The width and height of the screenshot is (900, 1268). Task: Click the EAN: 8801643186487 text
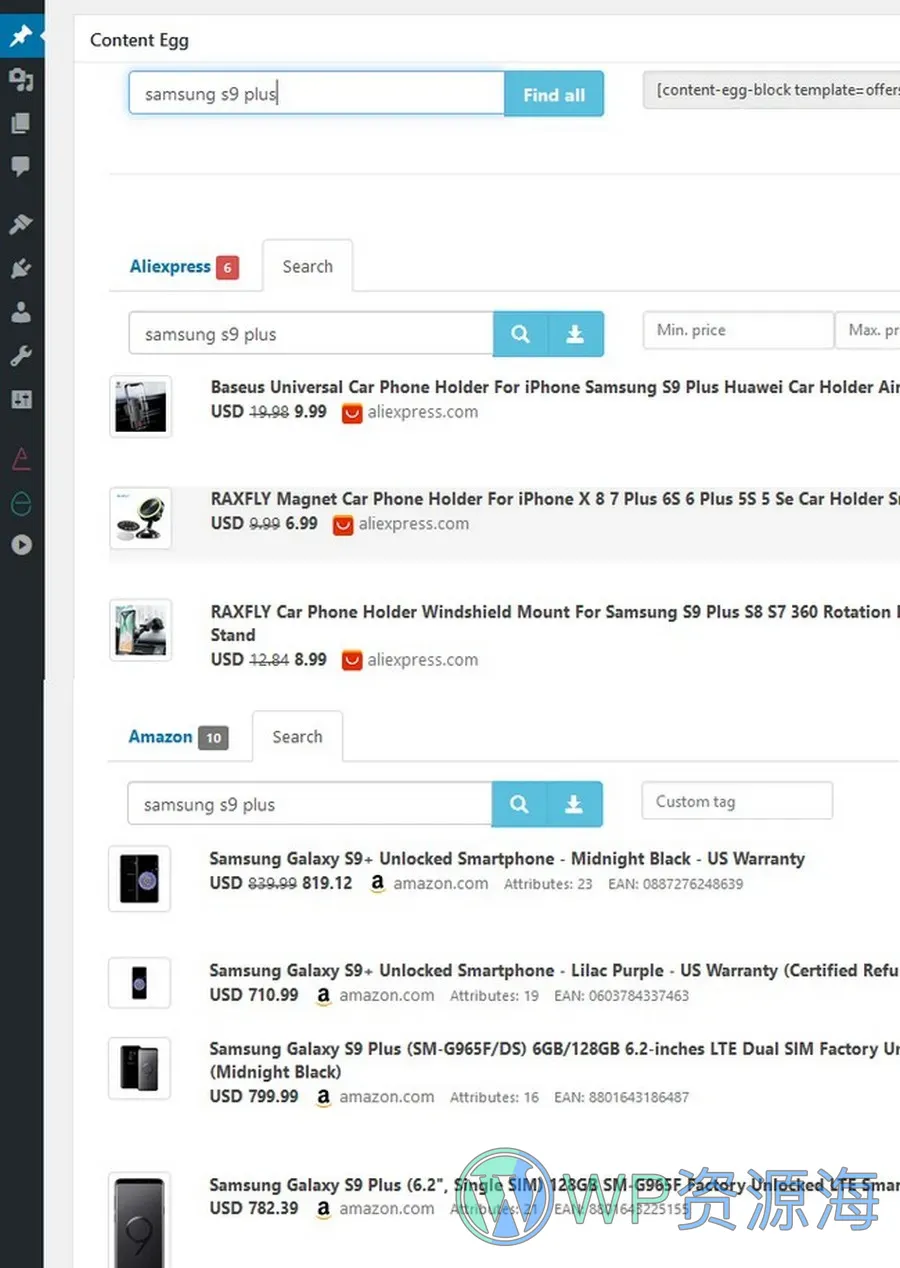(x=622, y=1097)
